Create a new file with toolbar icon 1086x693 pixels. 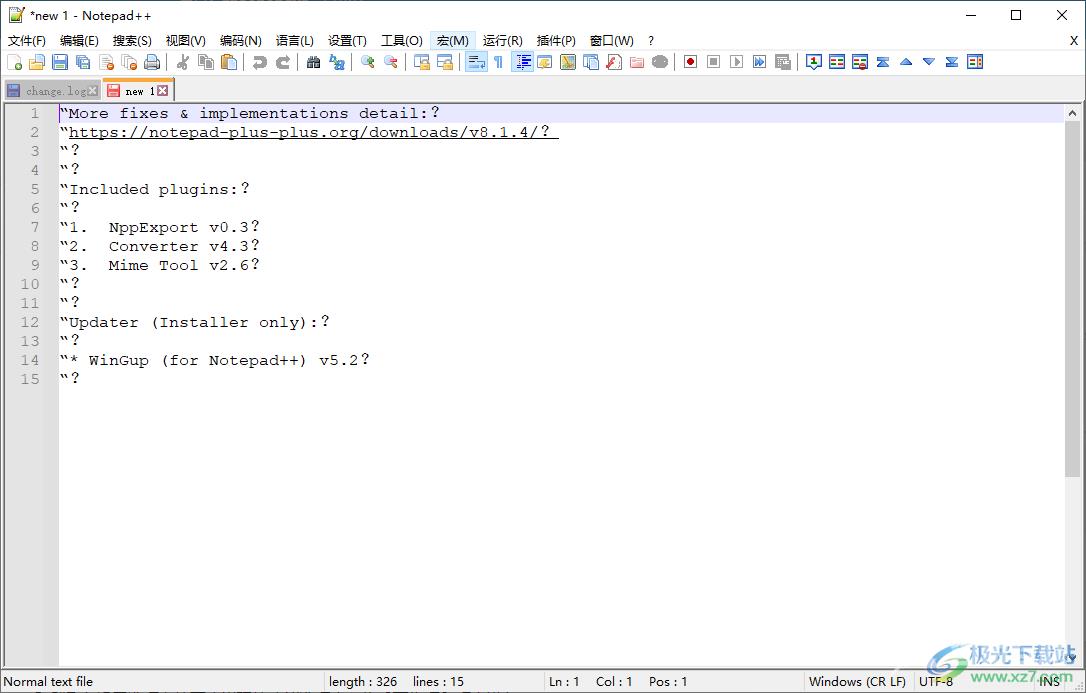tap(15, 62)
